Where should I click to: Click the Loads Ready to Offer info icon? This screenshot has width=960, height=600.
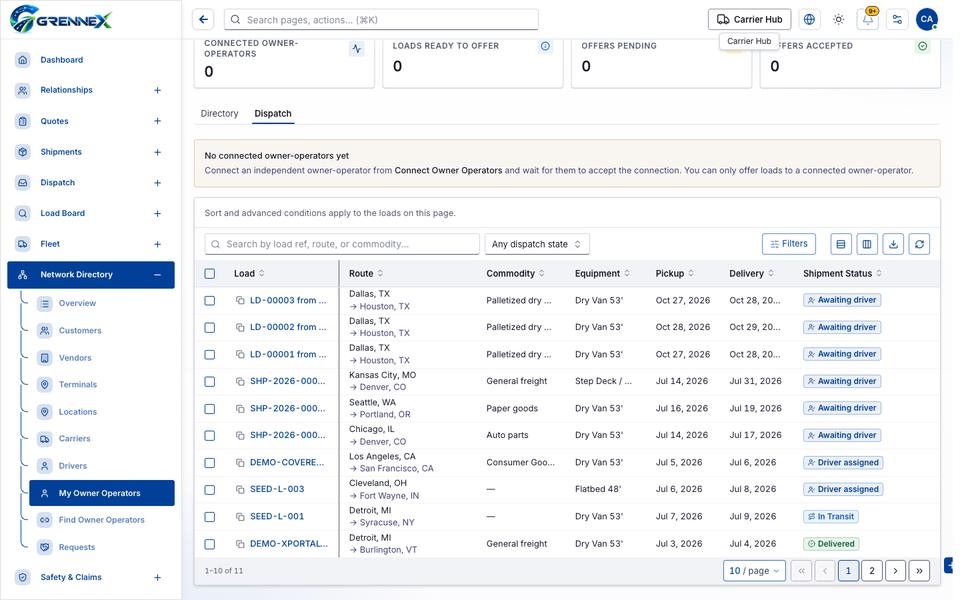pos(545,47)
